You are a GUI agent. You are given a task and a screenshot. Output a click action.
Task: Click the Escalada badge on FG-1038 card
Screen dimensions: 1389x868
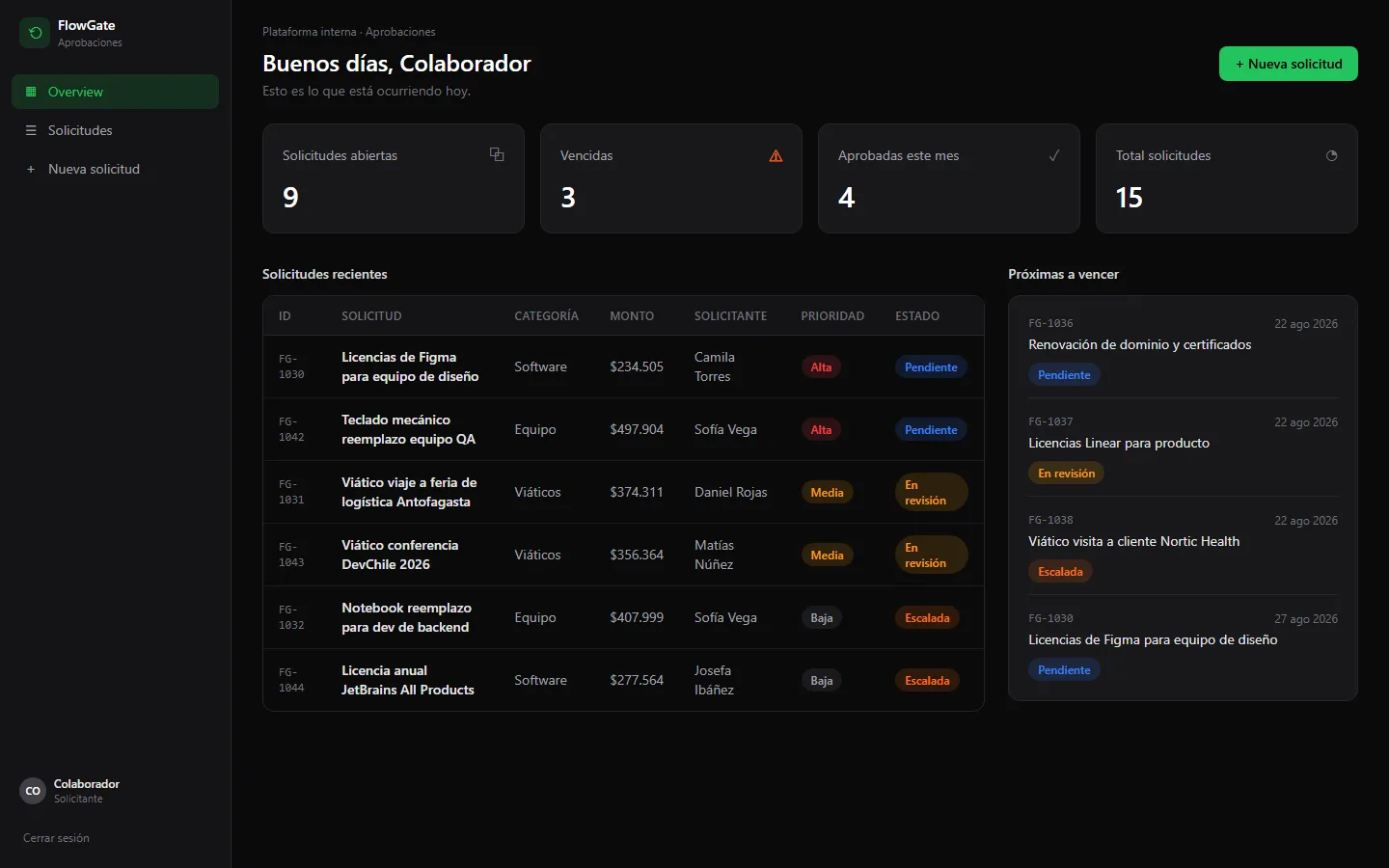point(1060,572)
